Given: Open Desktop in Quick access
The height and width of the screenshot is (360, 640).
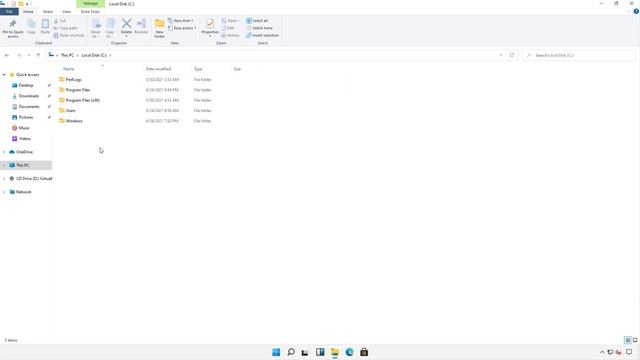Looking at the screenshot, I should click(x=26, y=85).
